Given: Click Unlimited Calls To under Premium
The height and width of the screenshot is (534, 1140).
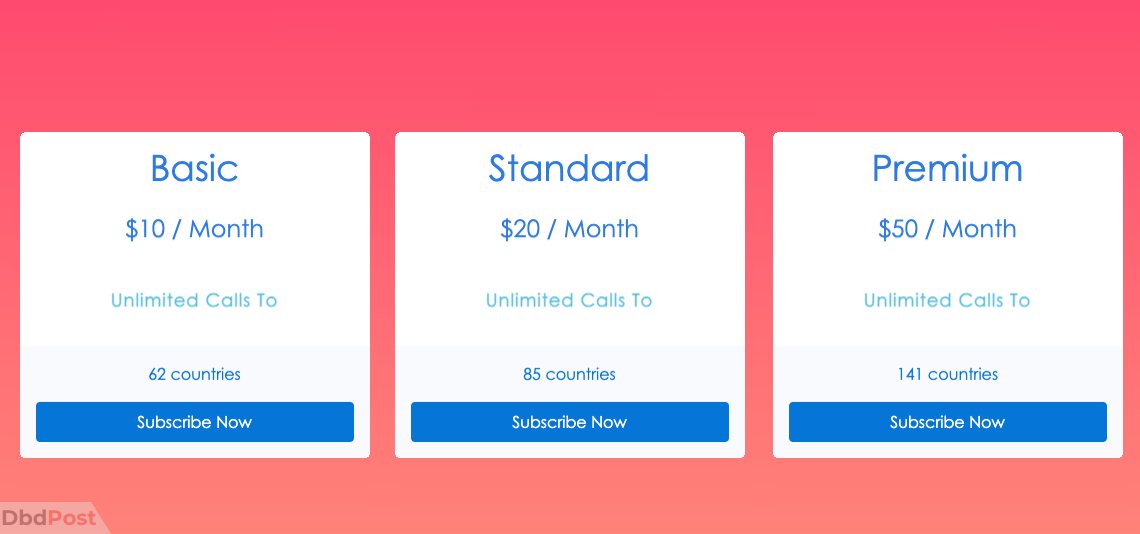Looking at the screenshot, I should coord(947,300).
